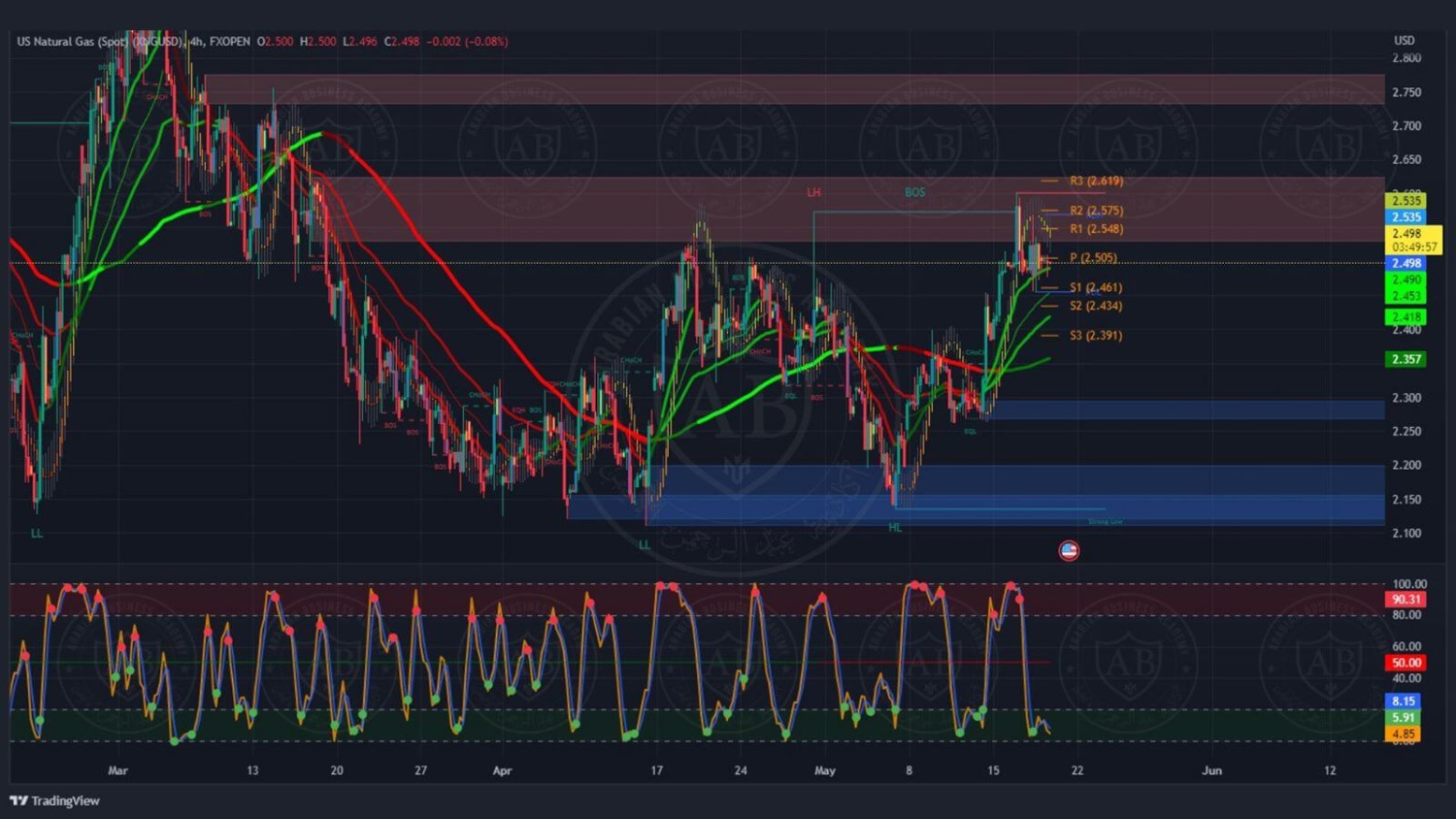Click the green 2.418 price axis tag

click(x=1405, y=316)
